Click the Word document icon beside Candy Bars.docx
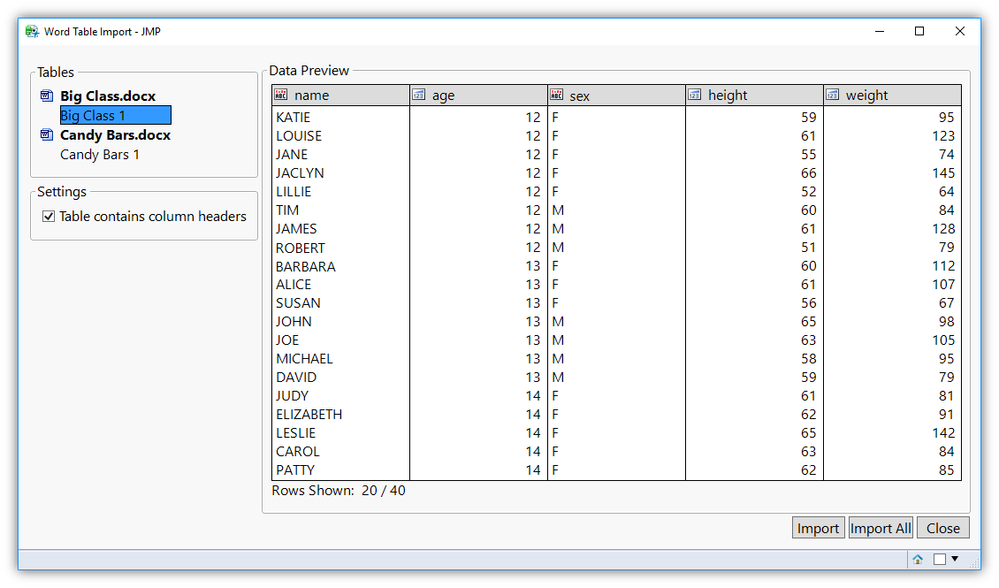 coord(47,134)
